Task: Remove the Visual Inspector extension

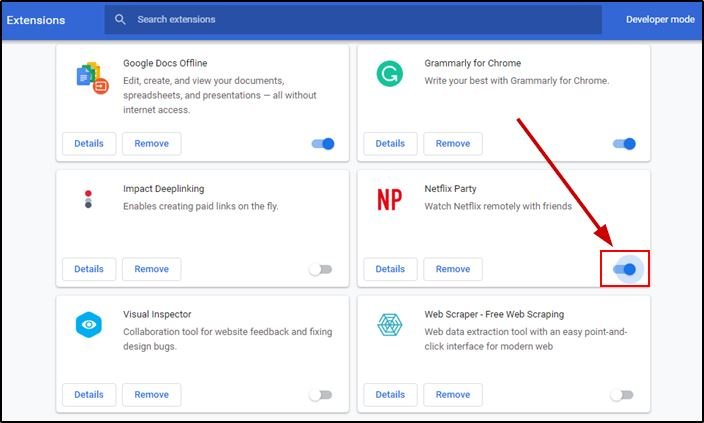Action: 152,395
